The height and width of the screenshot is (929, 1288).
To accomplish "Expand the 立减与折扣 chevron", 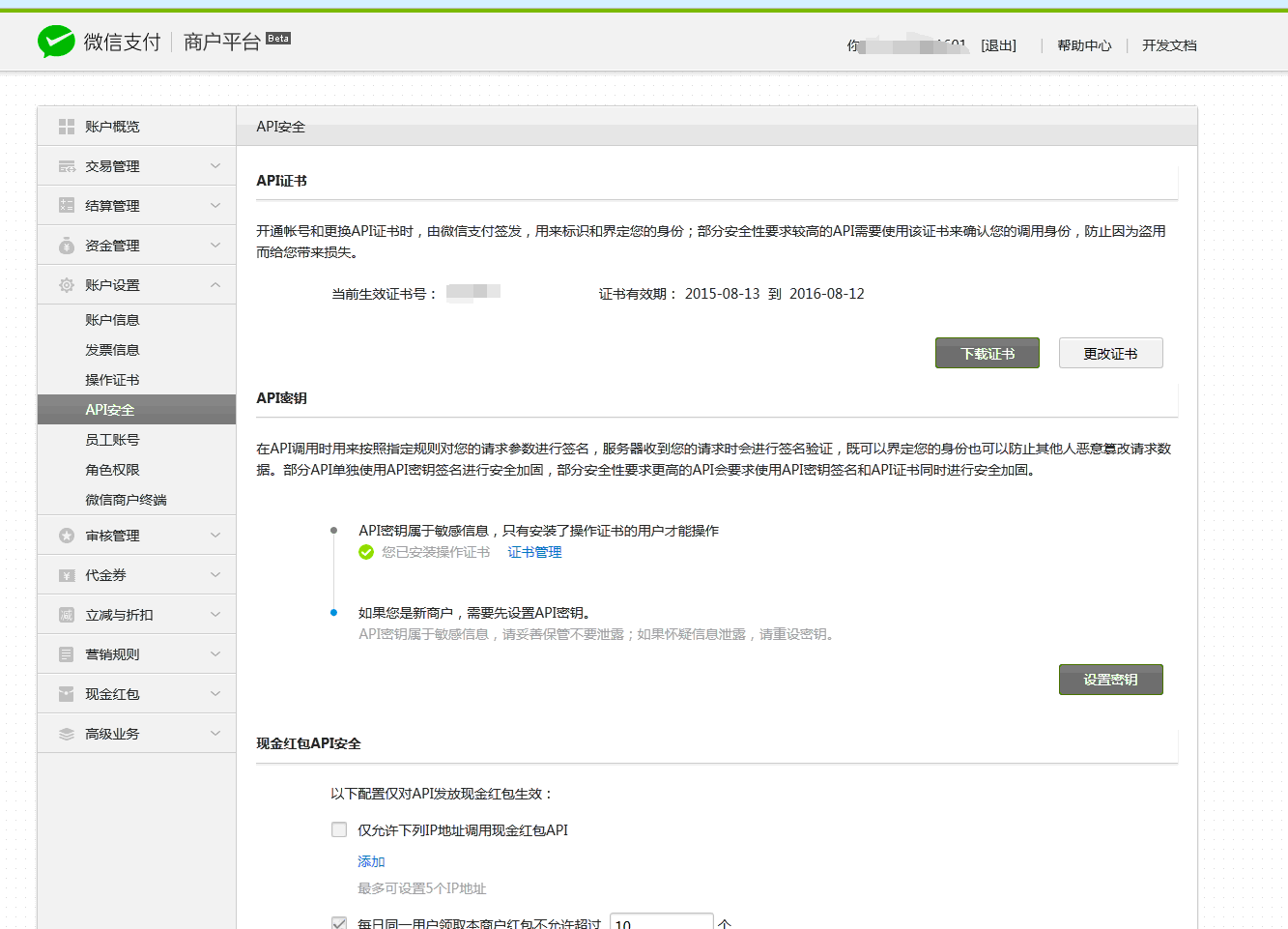I will click(x=215, y=615).
